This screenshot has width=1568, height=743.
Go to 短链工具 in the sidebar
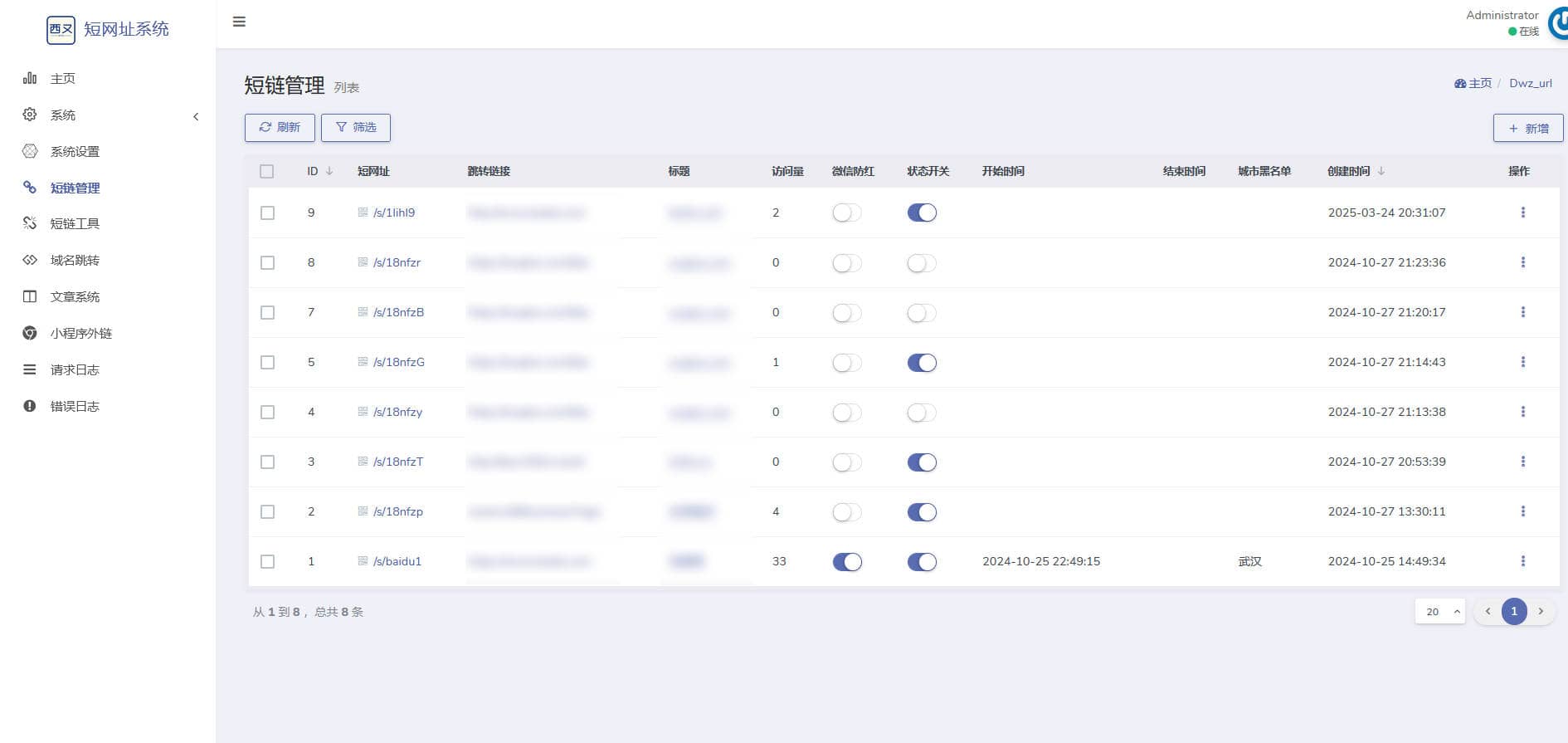75,223
